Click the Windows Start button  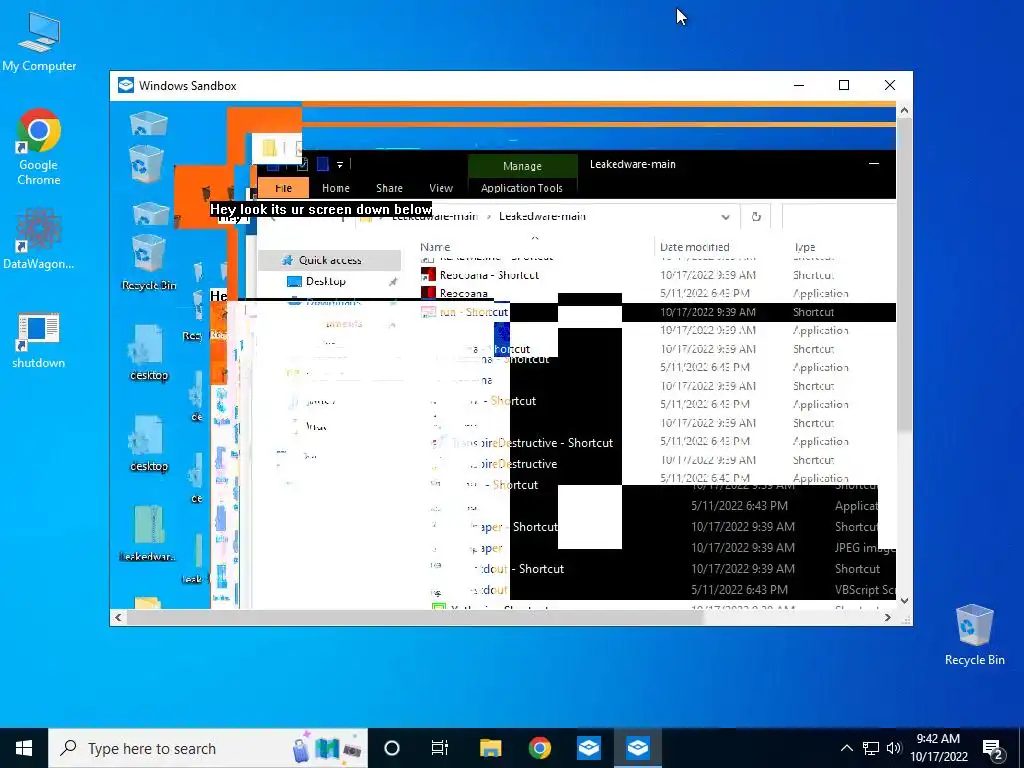[24, 748]
